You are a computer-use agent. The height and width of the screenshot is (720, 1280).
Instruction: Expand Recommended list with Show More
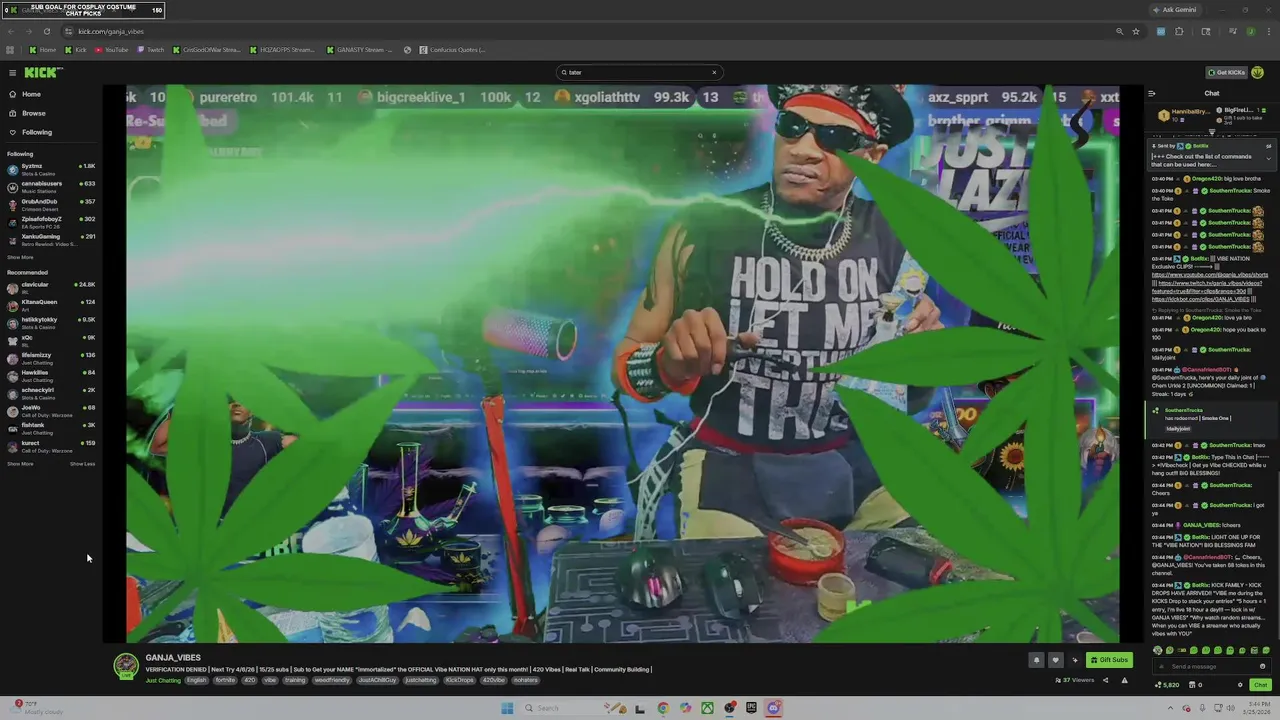(20, 464)
